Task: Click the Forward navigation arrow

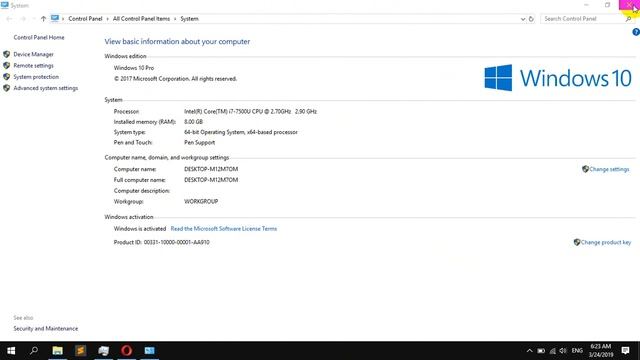Action: (23, 19)
